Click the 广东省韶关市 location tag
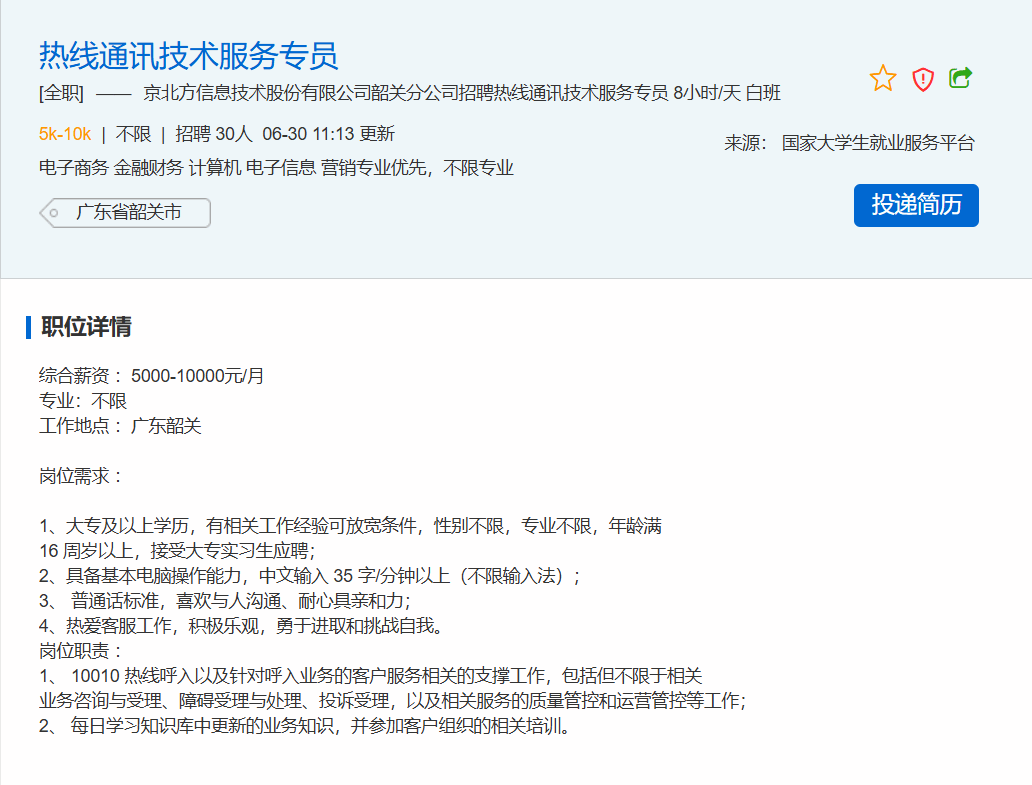The image size is (1032, 785). tap(128, 213)
